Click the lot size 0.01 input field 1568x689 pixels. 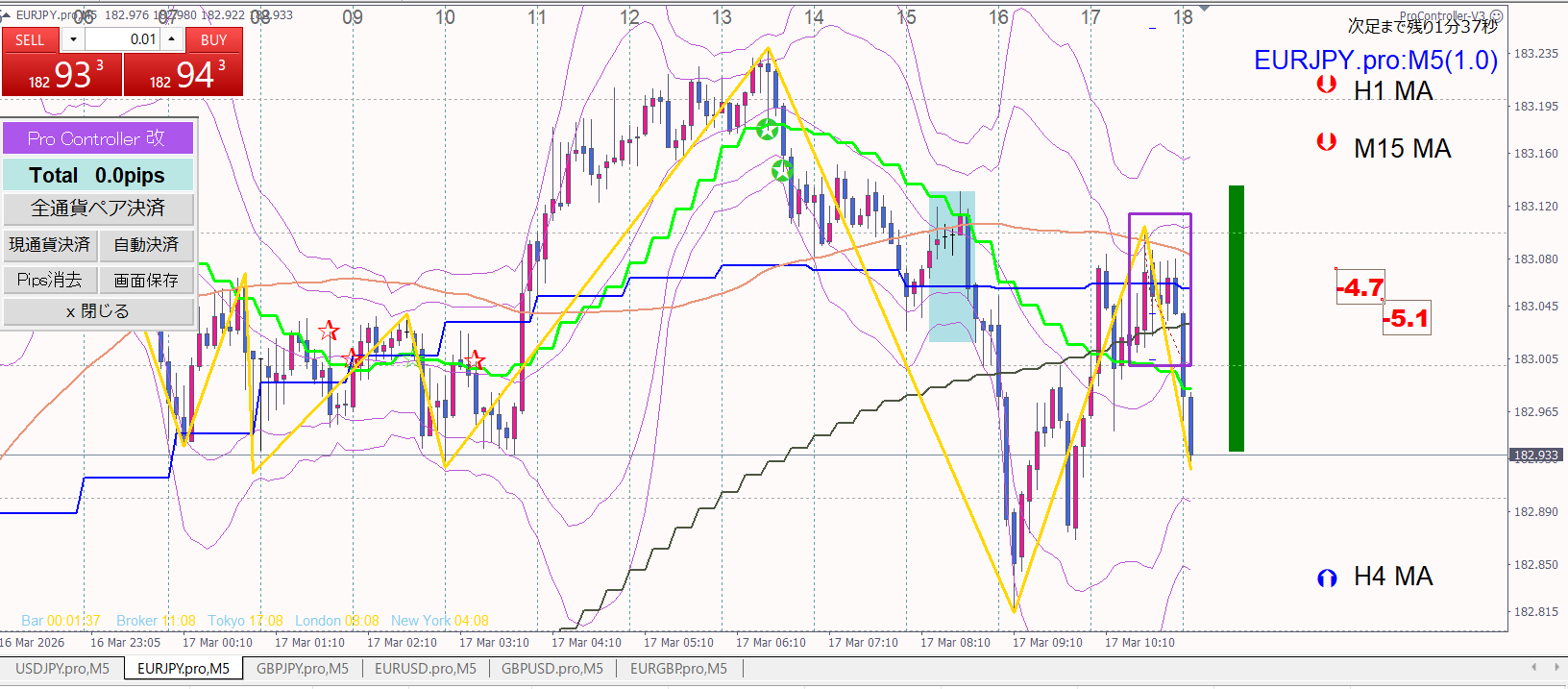[122, 39]
